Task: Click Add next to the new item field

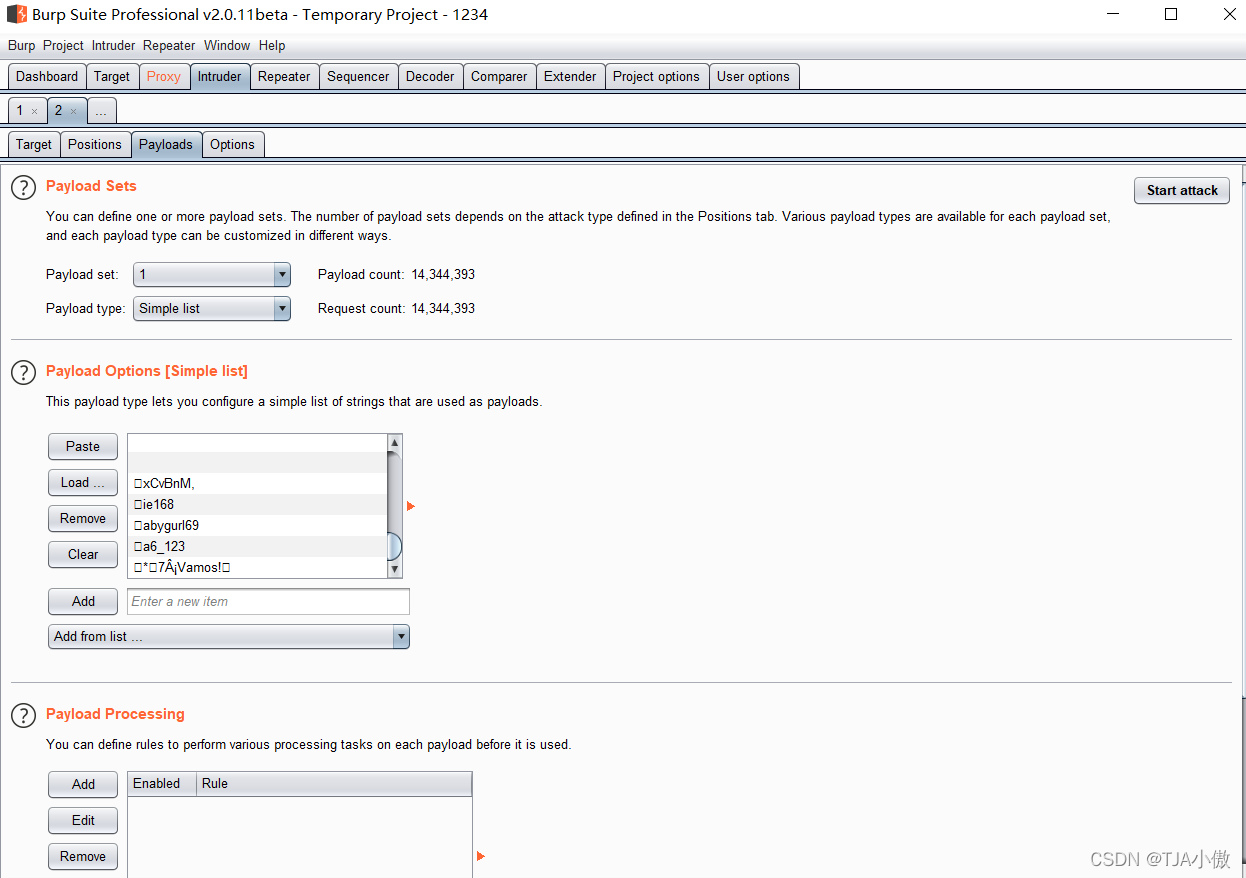Action: [83, 601]
